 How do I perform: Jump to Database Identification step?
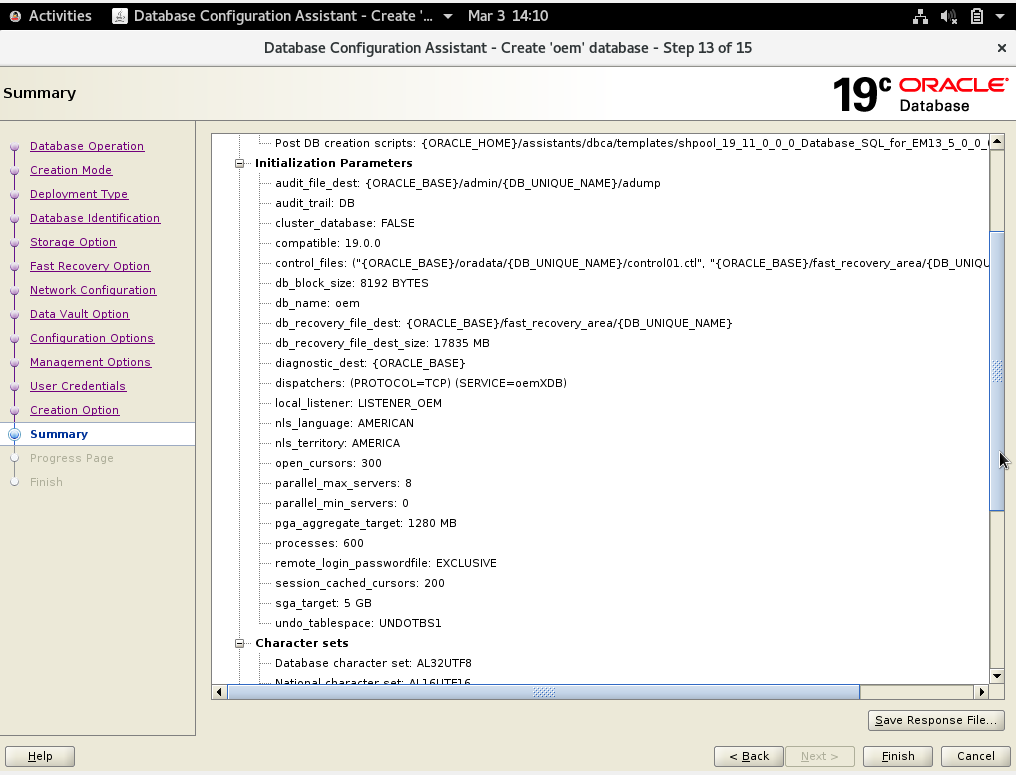(x=95, y=218)
